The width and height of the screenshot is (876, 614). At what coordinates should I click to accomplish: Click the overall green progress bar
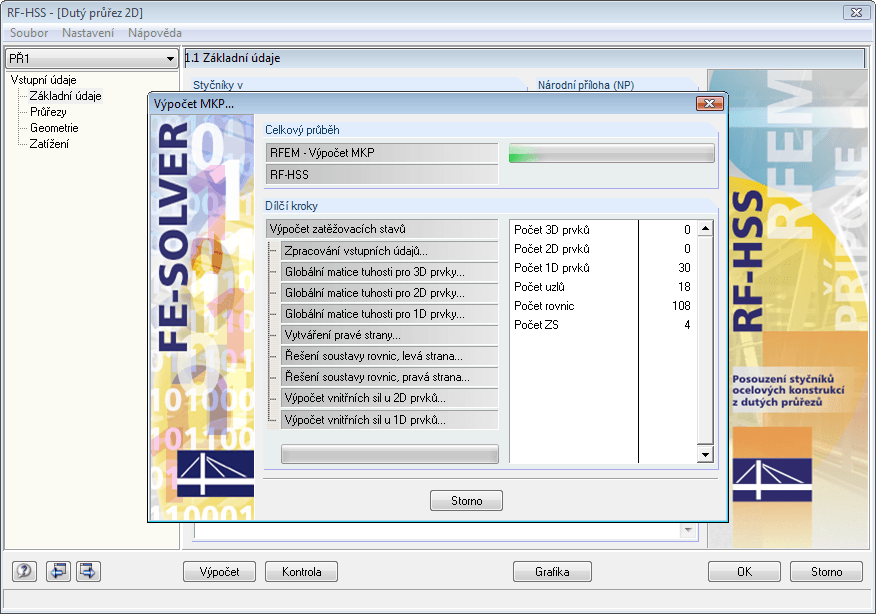click(612, 153)
